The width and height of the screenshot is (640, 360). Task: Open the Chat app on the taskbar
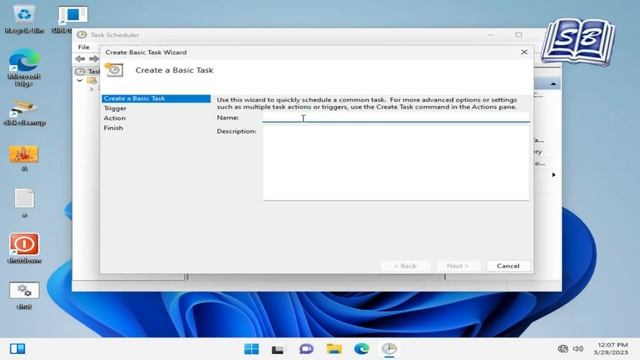point(306,349)
